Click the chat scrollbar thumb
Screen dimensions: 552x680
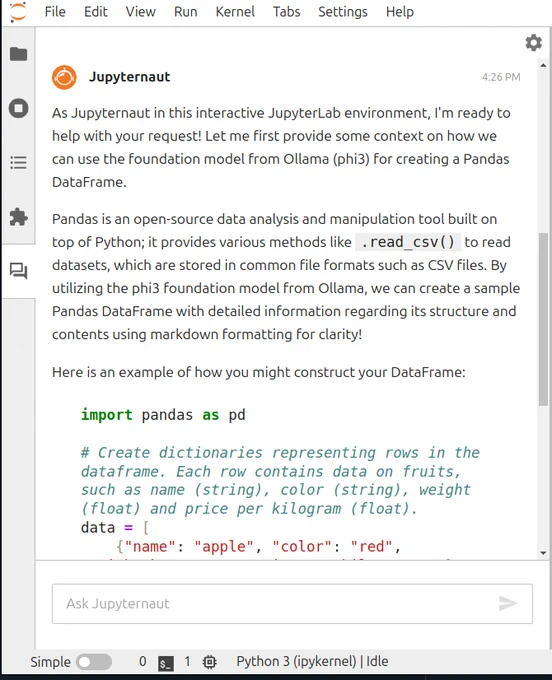pyautogui.click(x=543, y=319)
